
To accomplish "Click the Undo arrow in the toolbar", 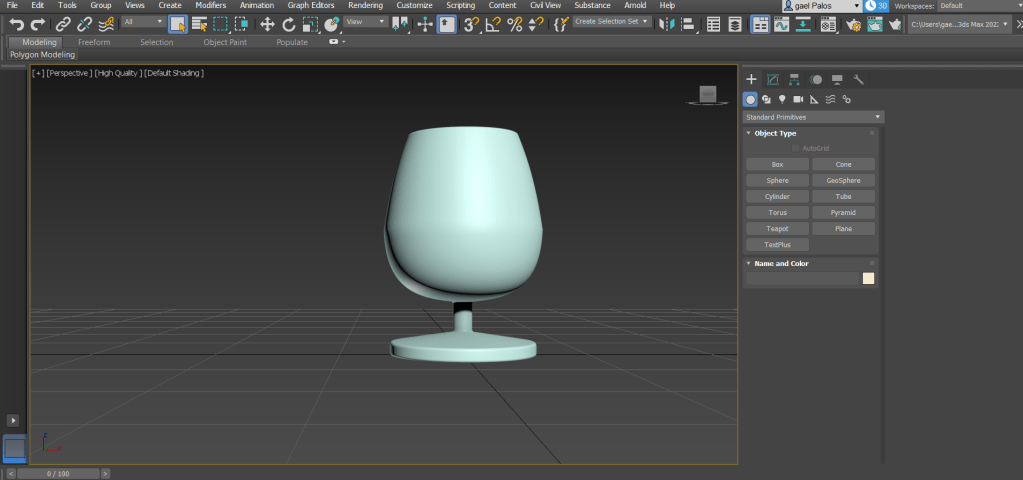I will point(16,23).
